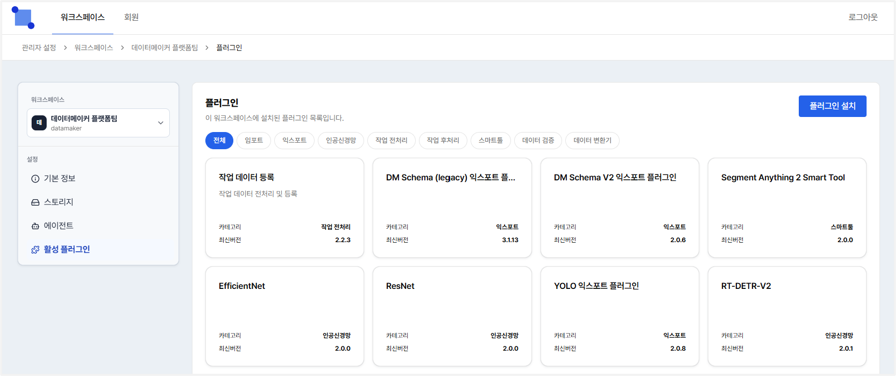
Task: Click the 플러그인 page heading
Action: tap(222, 103)
